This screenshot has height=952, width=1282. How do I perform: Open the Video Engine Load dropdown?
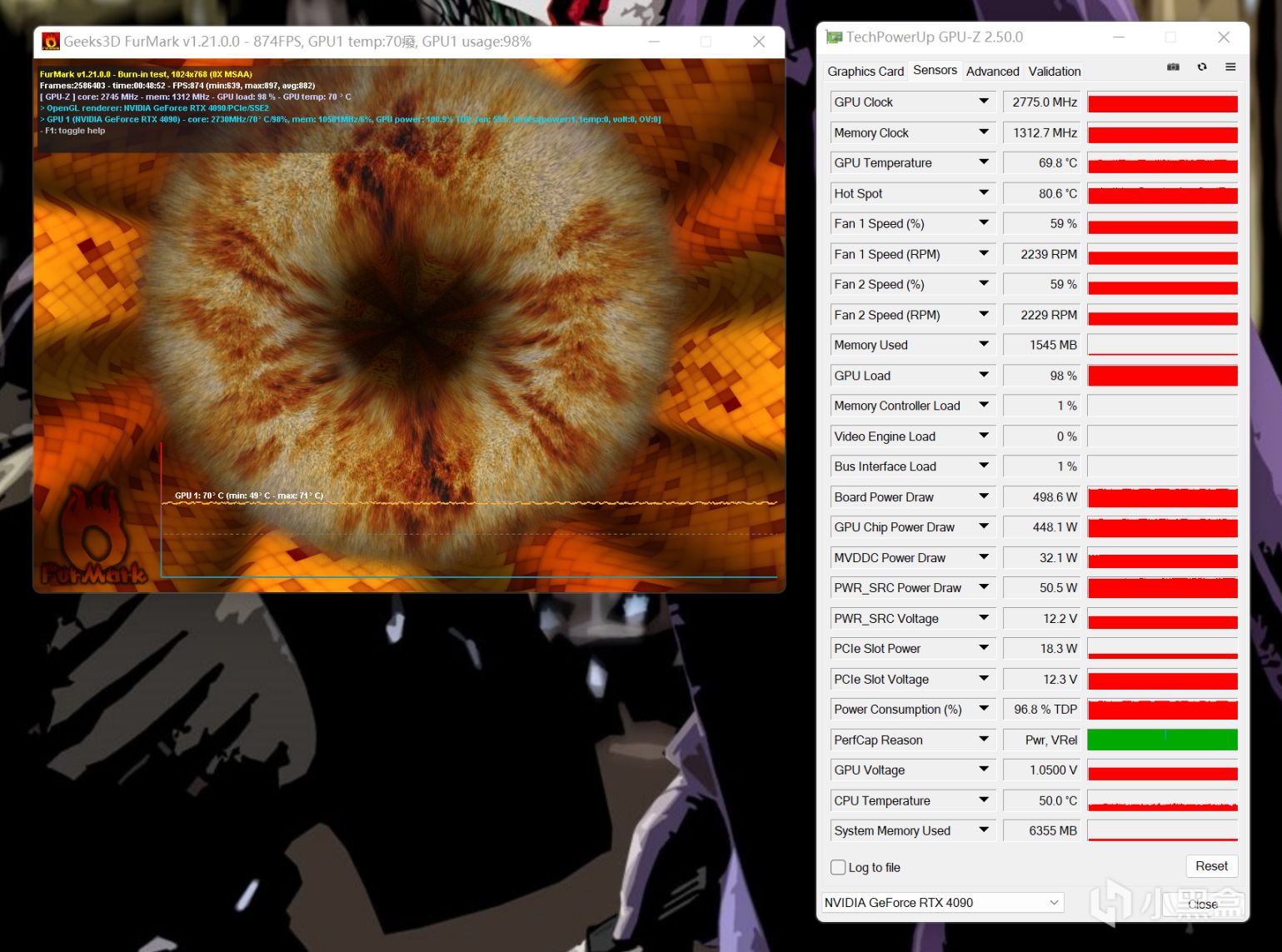point(984,436)
